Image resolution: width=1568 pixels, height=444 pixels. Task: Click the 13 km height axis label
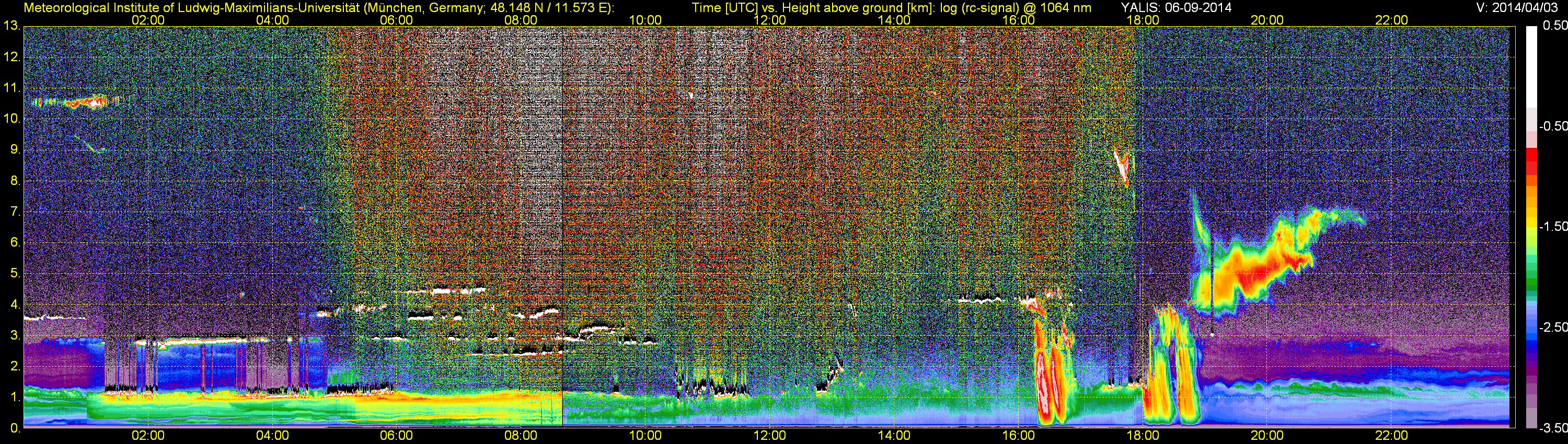coord(11,26)
